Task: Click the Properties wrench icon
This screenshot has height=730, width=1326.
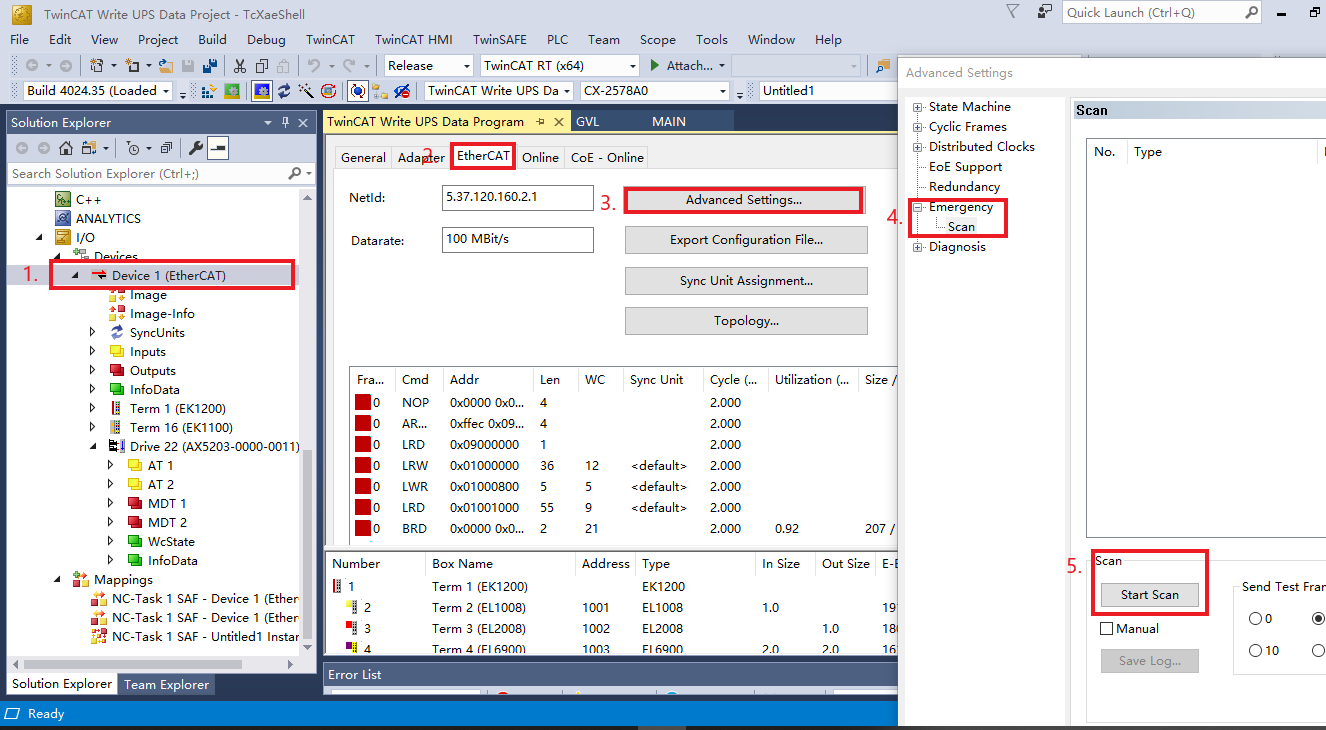Action: (196, 148)
